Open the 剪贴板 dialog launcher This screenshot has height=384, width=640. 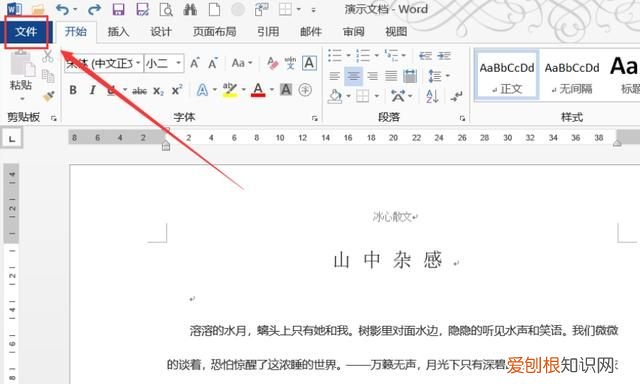click(x=54, y=118)
